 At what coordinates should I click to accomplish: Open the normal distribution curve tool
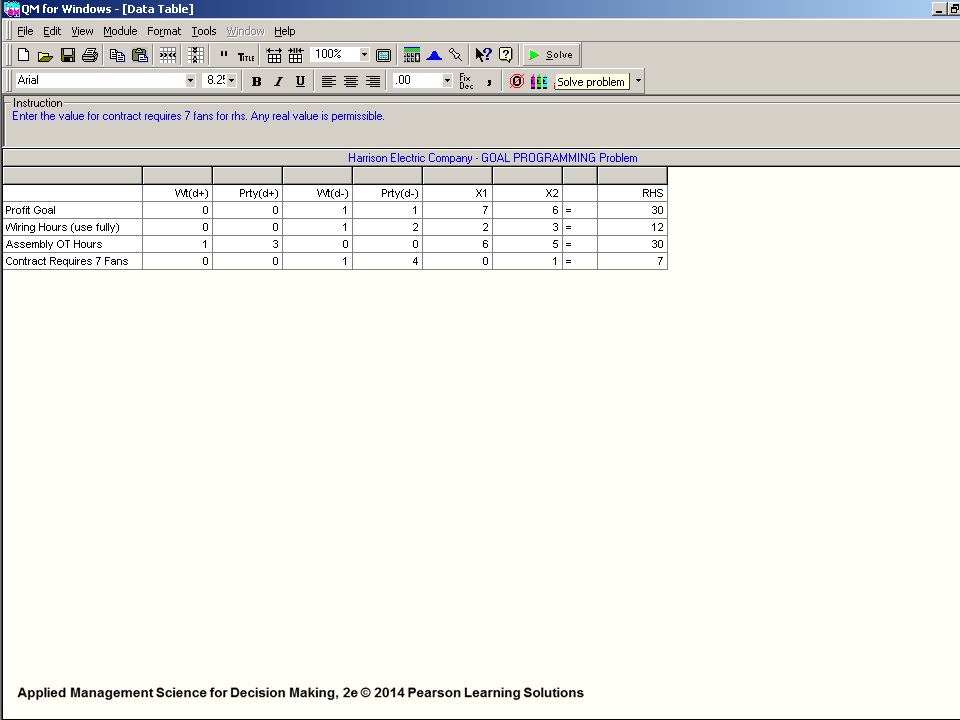tap(434, 55)
